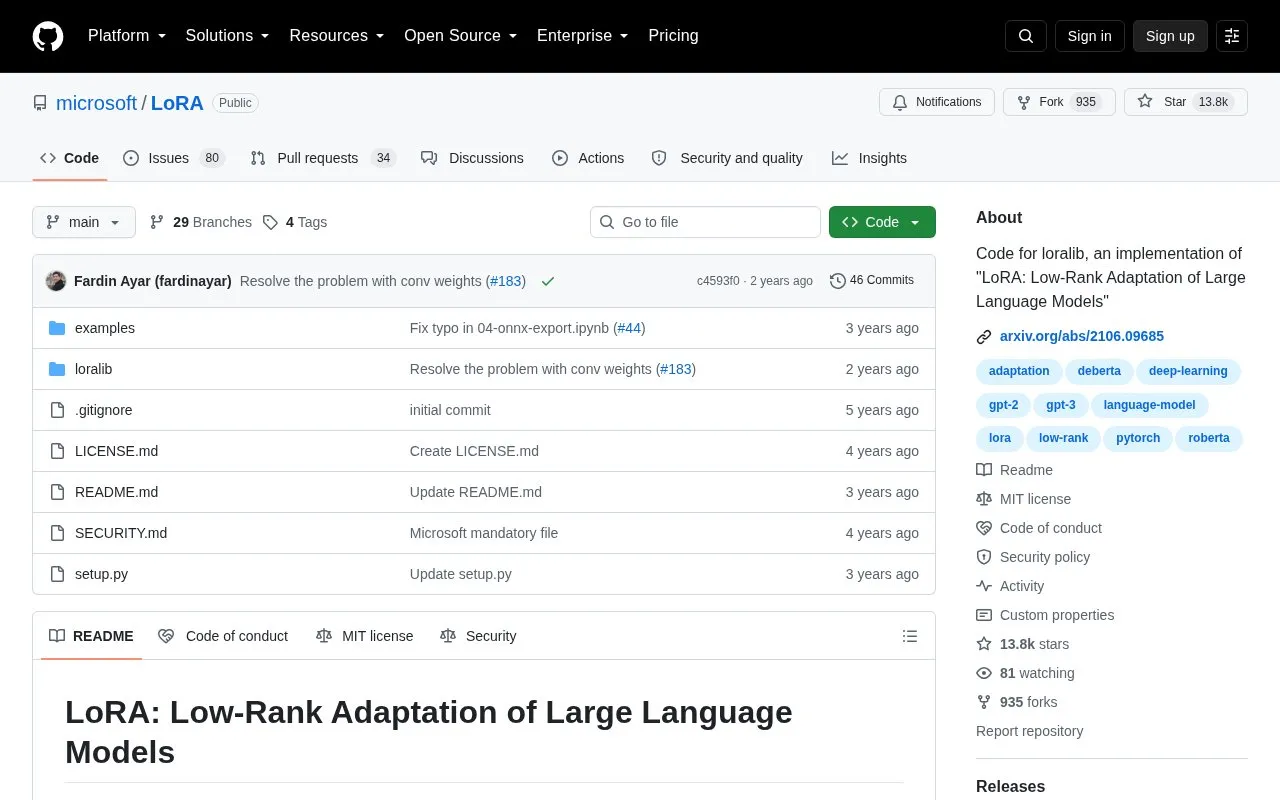Viewport: 1280px width, 800px height.
Task: Open the microsoft organization link
Action: pyautogui.click(x=96, y=103)
